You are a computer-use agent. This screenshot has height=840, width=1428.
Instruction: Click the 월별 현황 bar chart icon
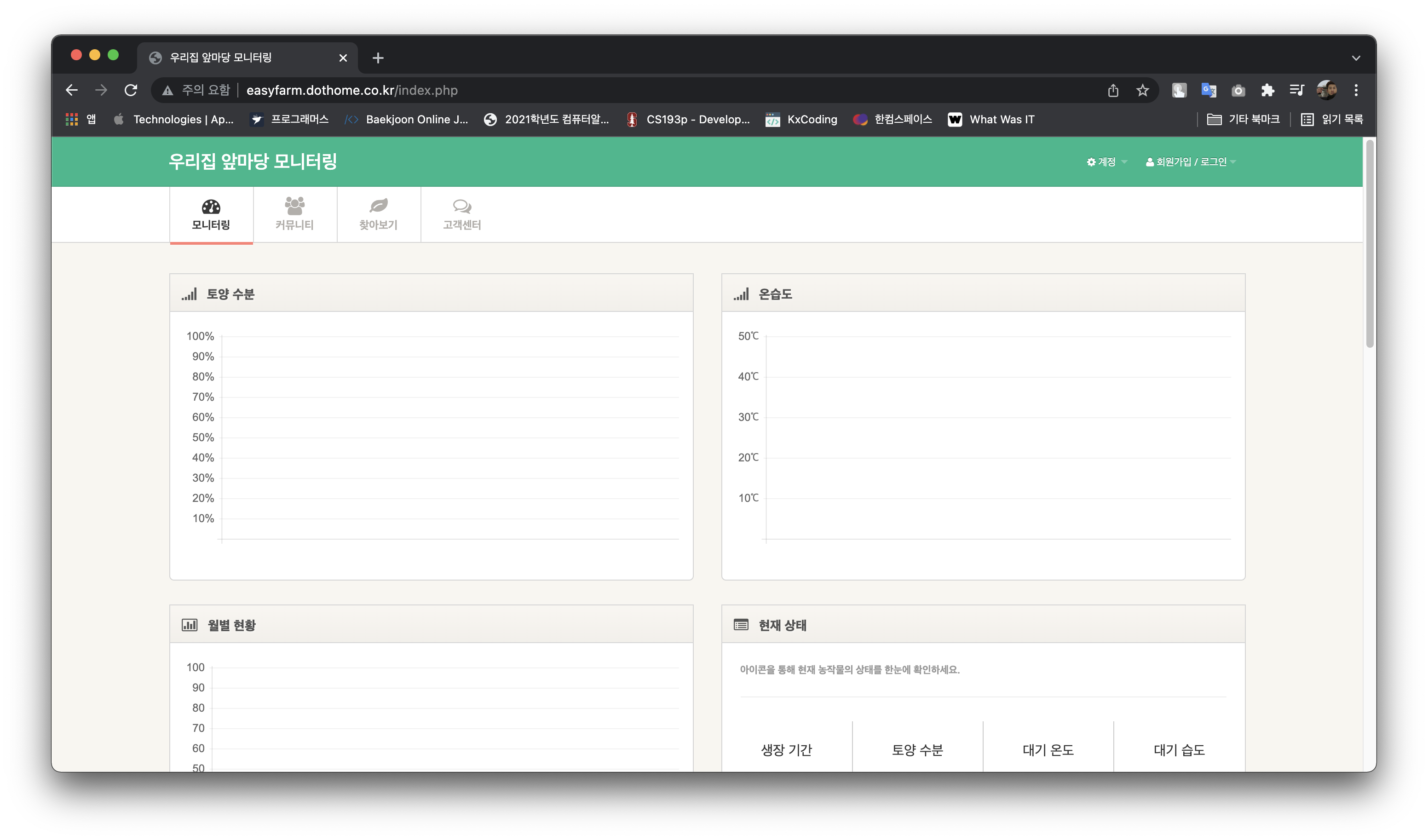189,624
